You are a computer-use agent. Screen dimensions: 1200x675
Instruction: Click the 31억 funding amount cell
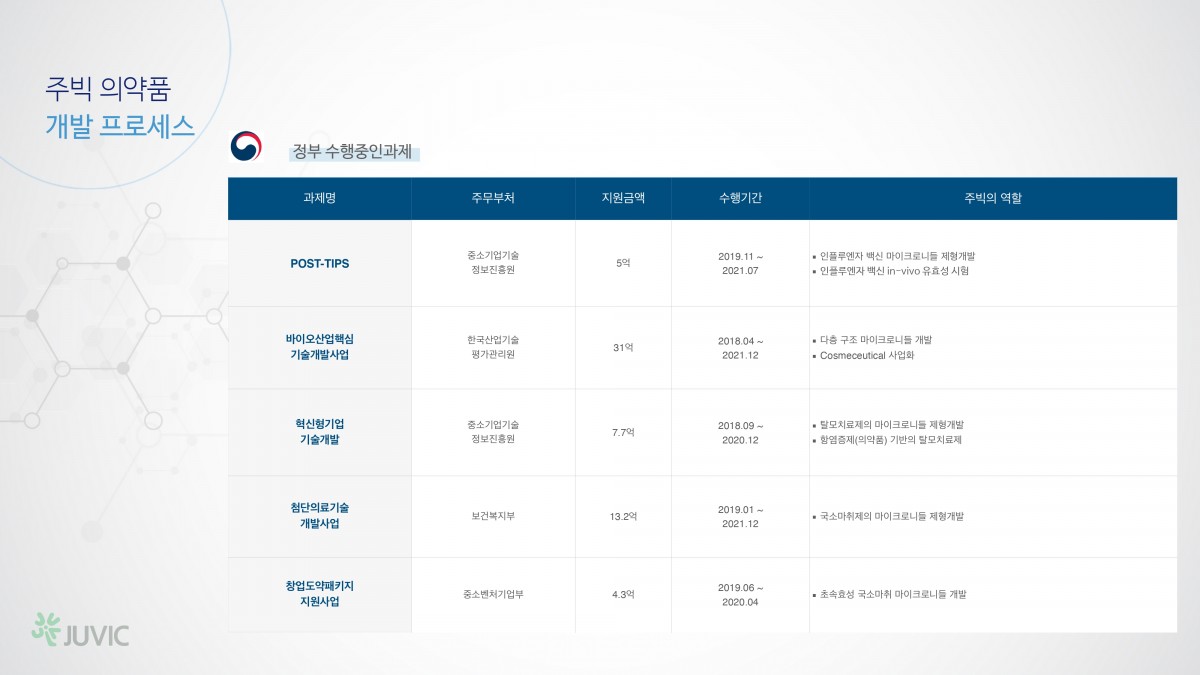click(x=623, y=347)
